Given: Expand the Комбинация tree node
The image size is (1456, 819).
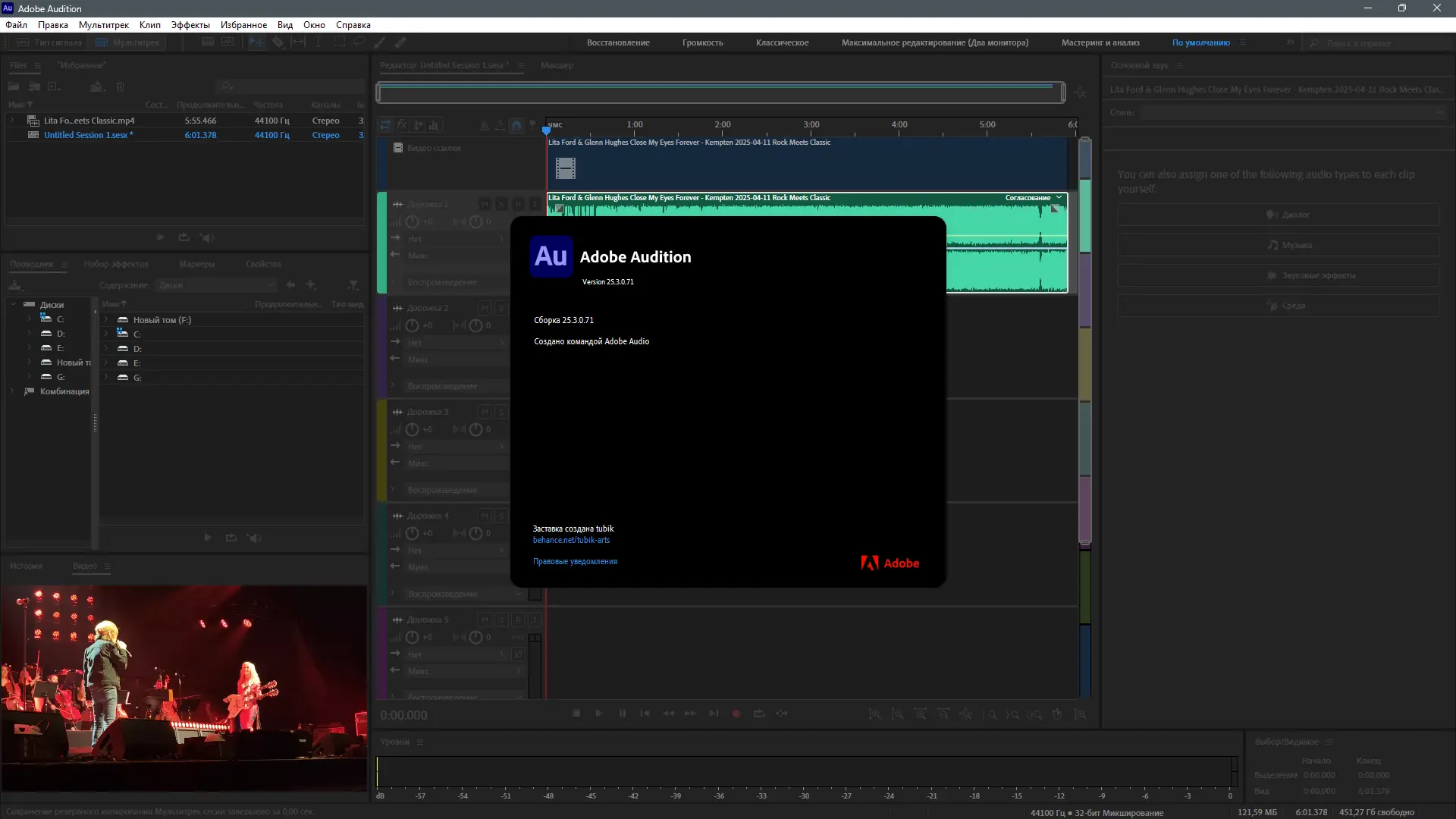Looking at the screenshot, I should click(12, 391).
